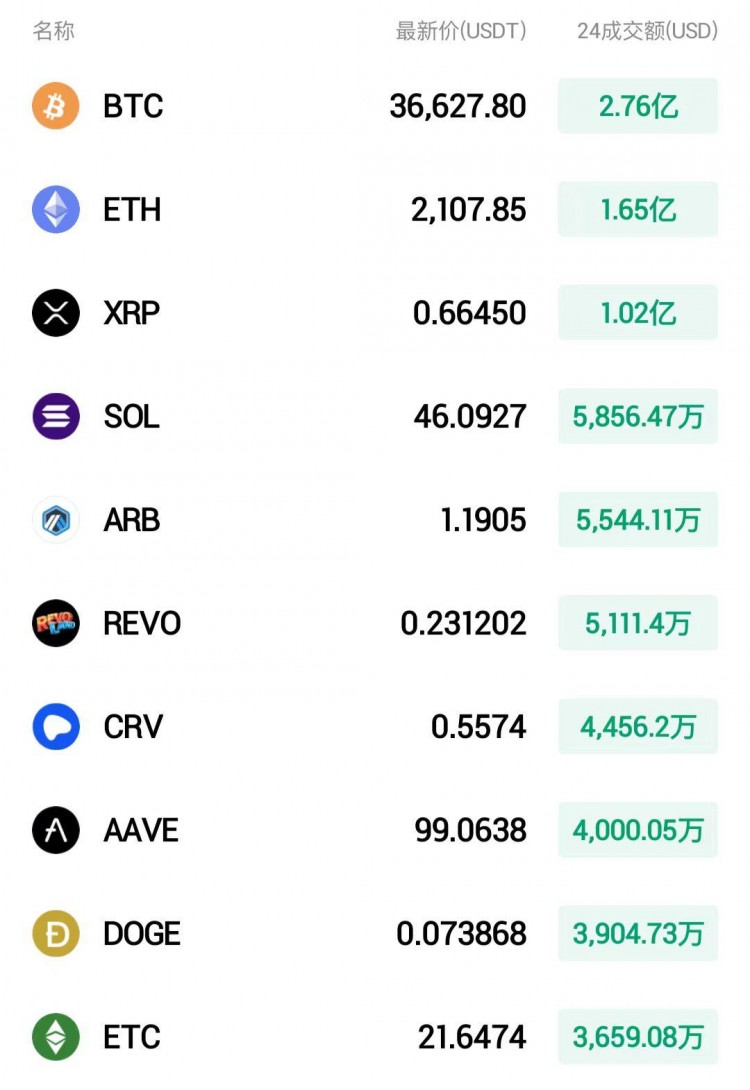Viewport: 750px width, 1090px height.
Task: Tap ETH volume badge 1.65亿
Action: [638, 209]
